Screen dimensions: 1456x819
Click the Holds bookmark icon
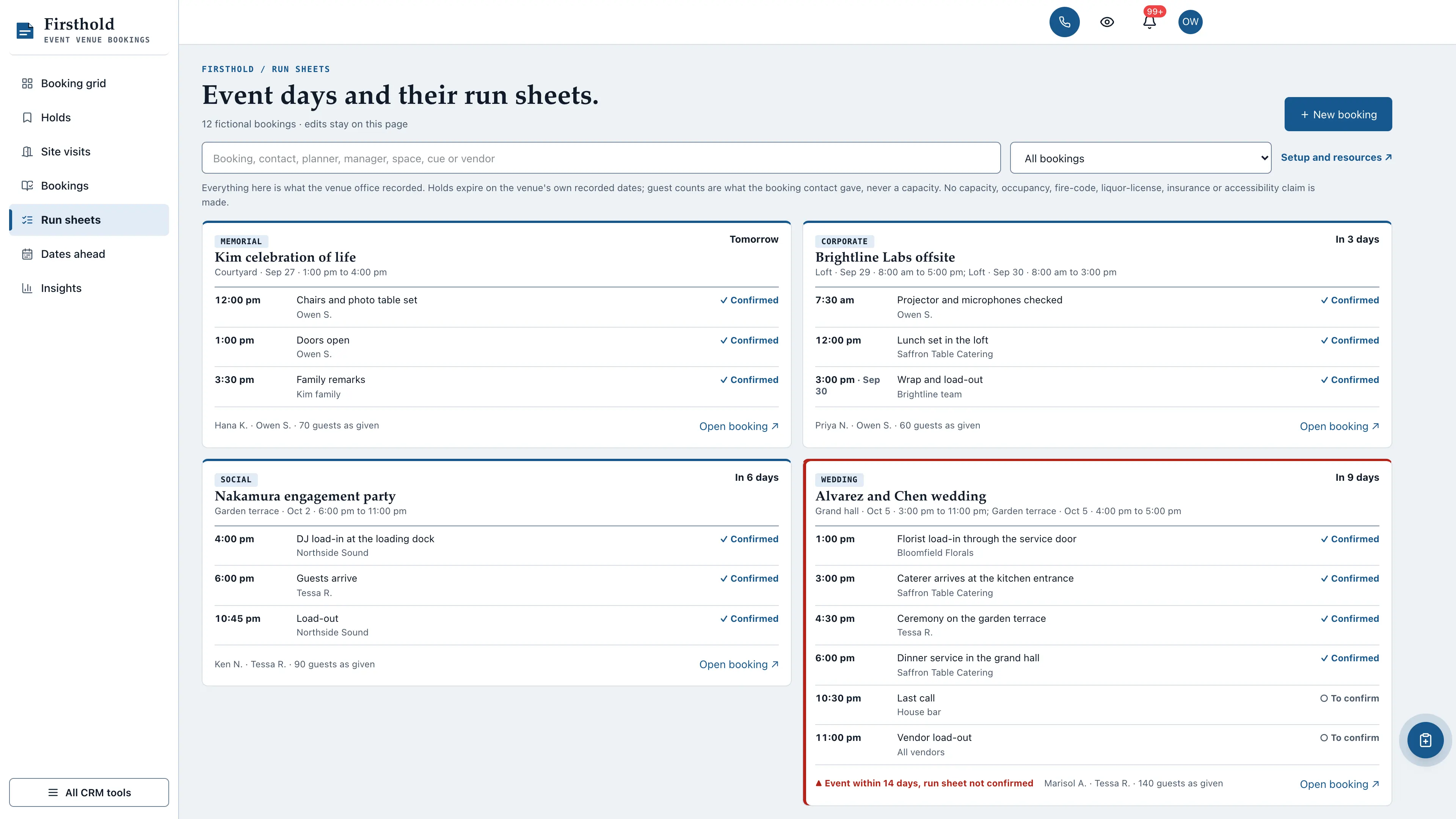coord(27,118)
